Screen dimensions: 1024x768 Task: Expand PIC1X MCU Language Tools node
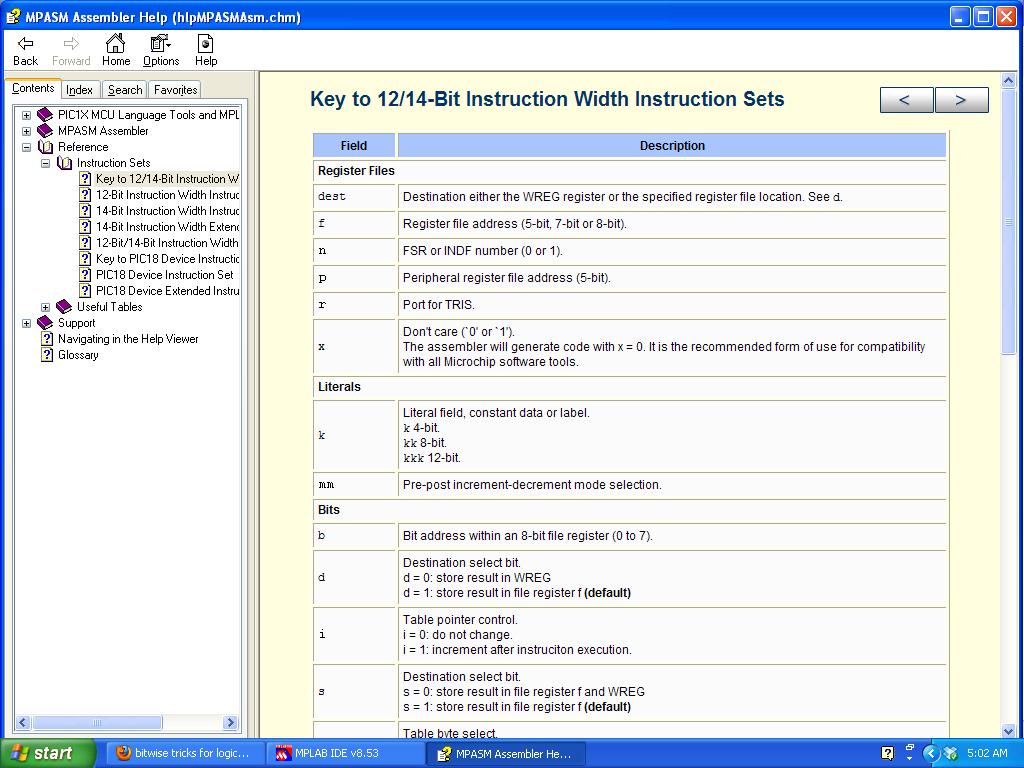[x=26, y=115]
